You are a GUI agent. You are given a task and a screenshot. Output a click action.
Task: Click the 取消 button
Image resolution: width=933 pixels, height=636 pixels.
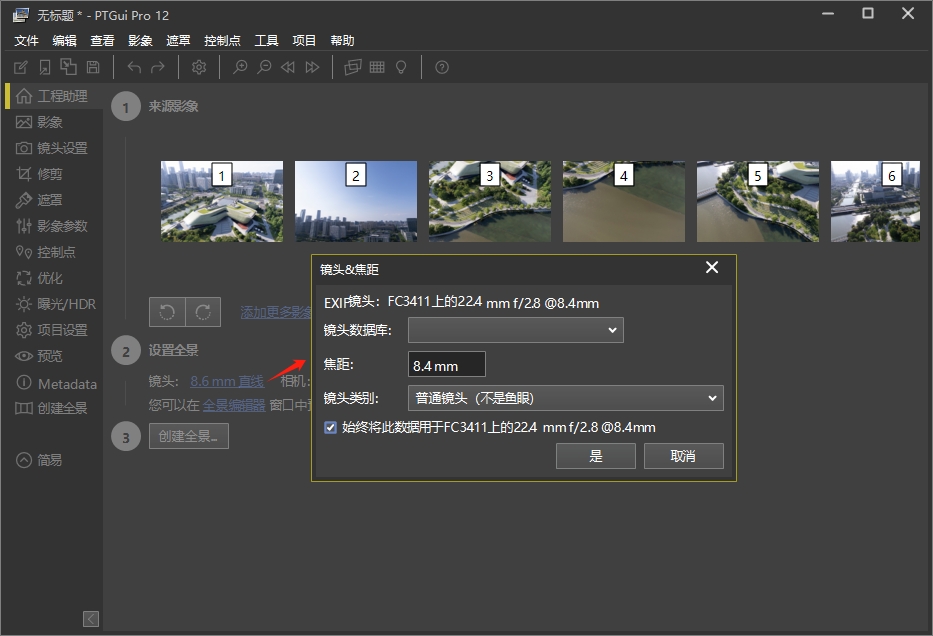click(683, 456)
